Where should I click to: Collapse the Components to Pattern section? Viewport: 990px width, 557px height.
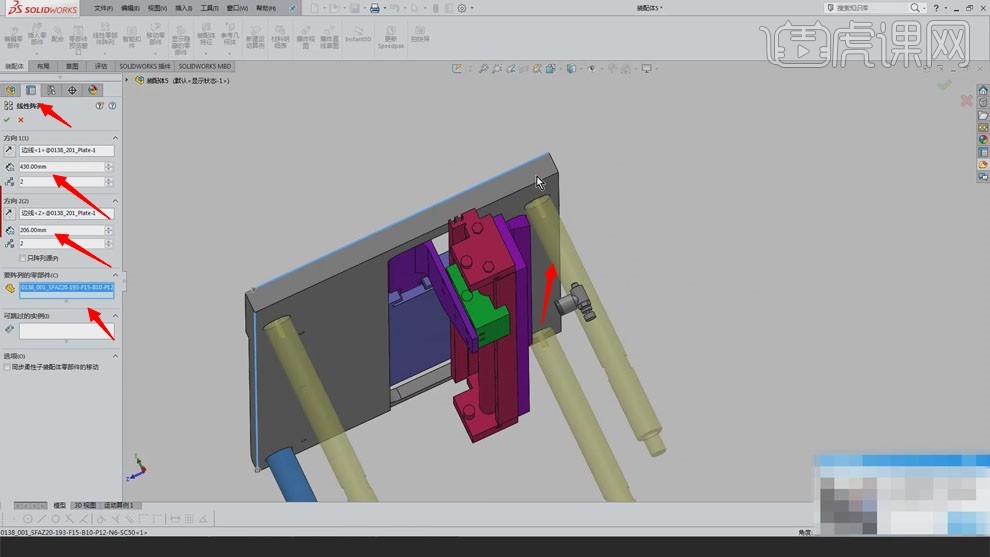tap(114, 275)
